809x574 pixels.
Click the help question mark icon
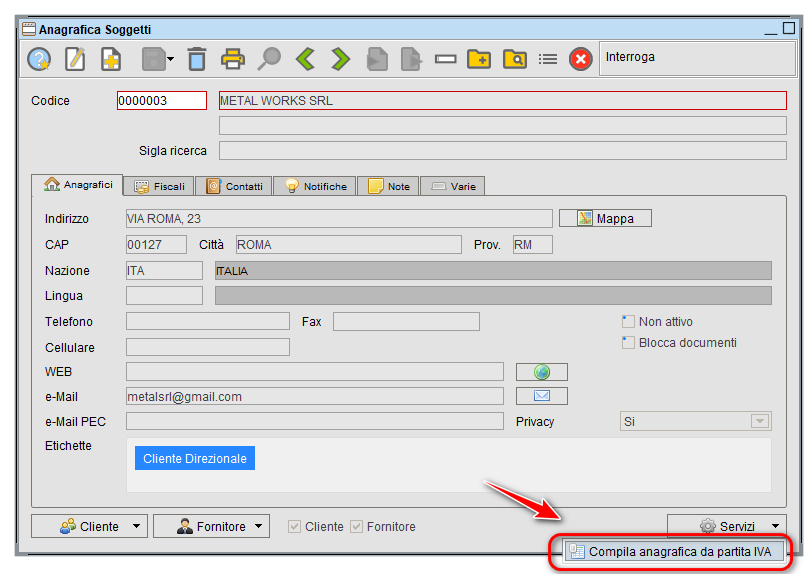tap(39, 59)
